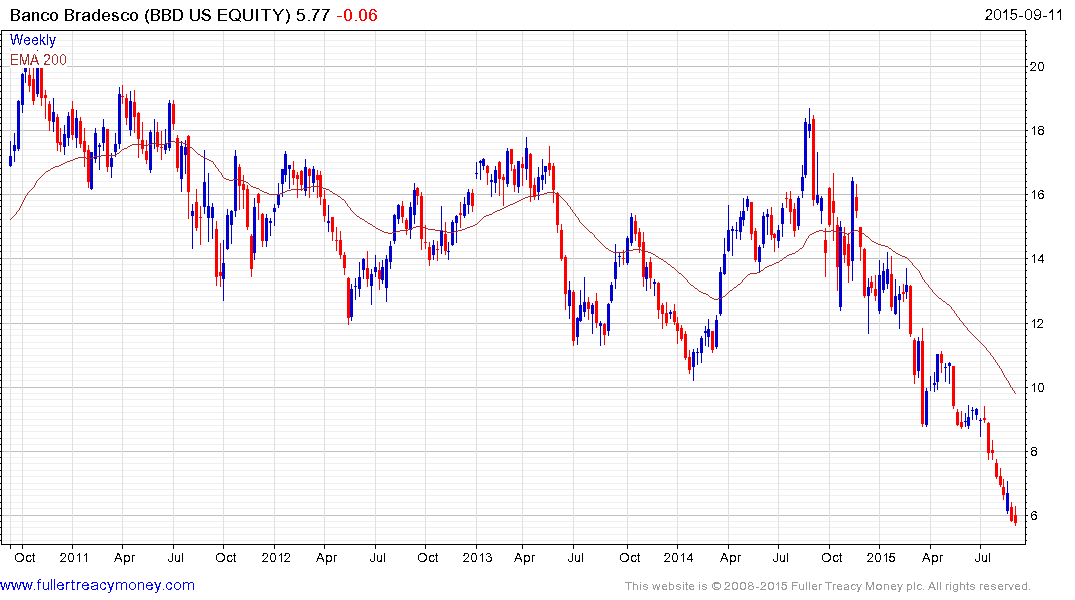Select the 2012 marker on time axis

[275, 556]
